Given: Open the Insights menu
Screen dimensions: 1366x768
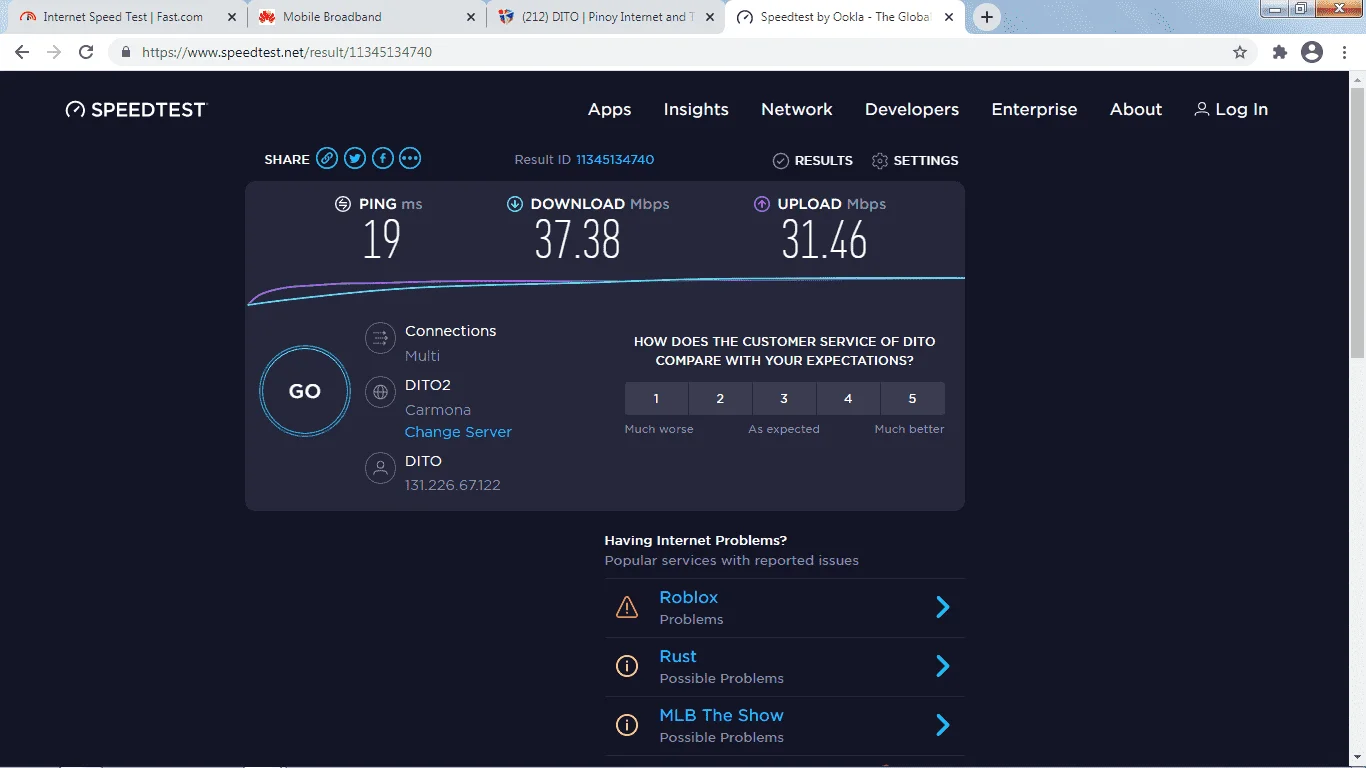Looking at the screenshot, I should point(696,110).
